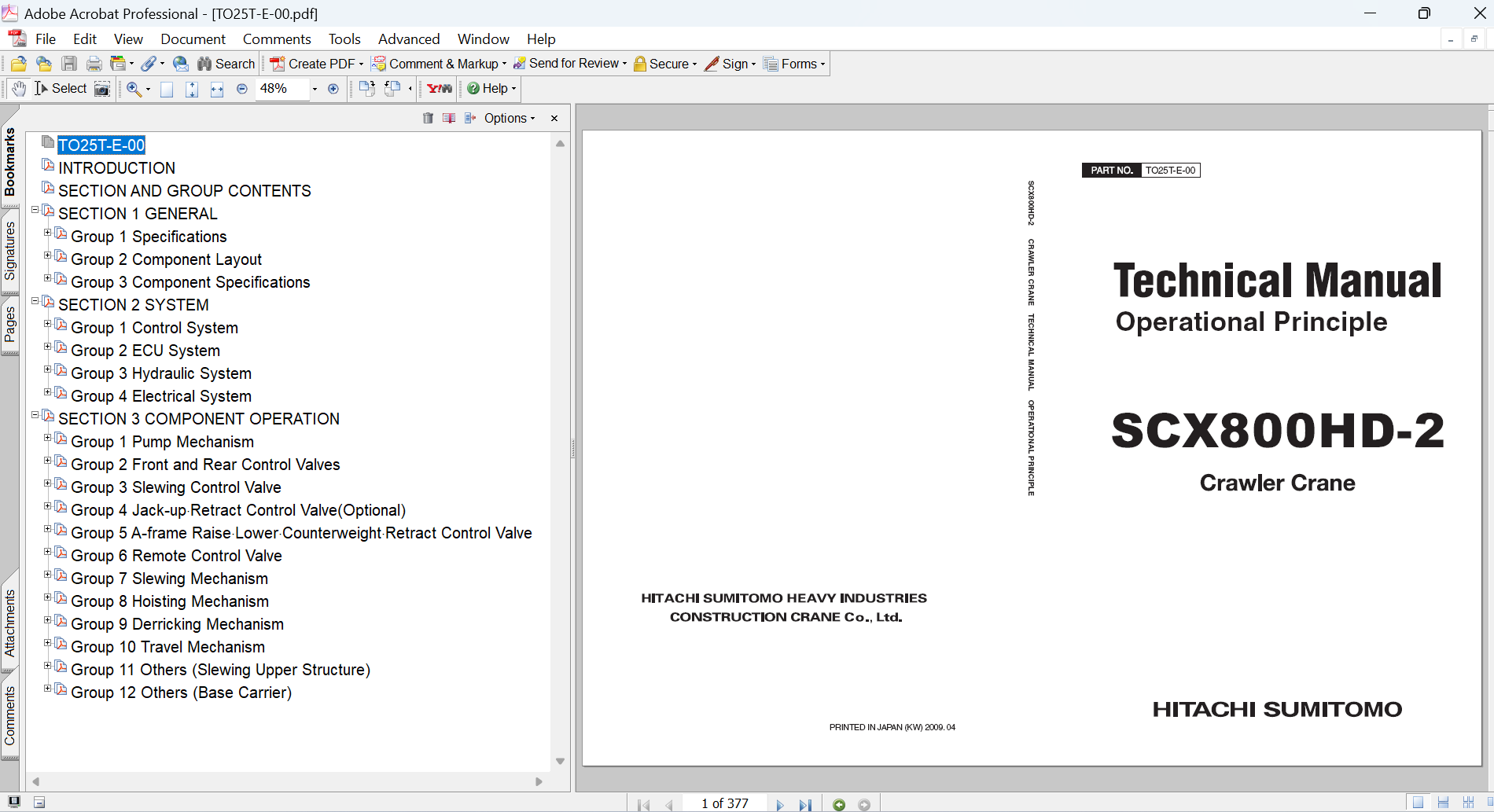Go to Group 6 Remote Control Valve bookmark
The height and width of the screenshot is (812, 1494).
pyautogui.click(x=176, y=556)
